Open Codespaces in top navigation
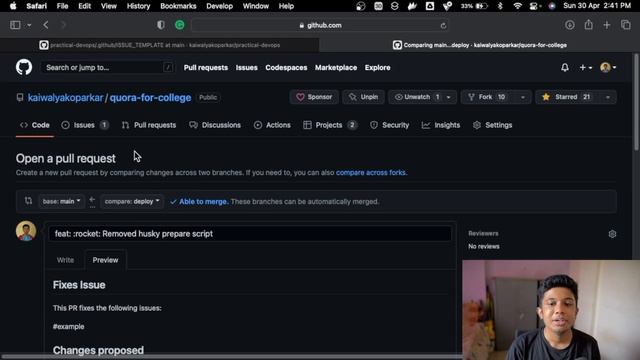Screen dimensions: 640x360 [x=286, y=67]
